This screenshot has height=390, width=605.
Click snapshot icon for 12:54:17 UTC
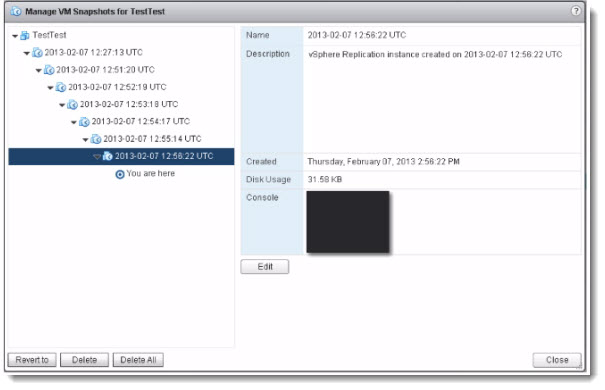84,122
